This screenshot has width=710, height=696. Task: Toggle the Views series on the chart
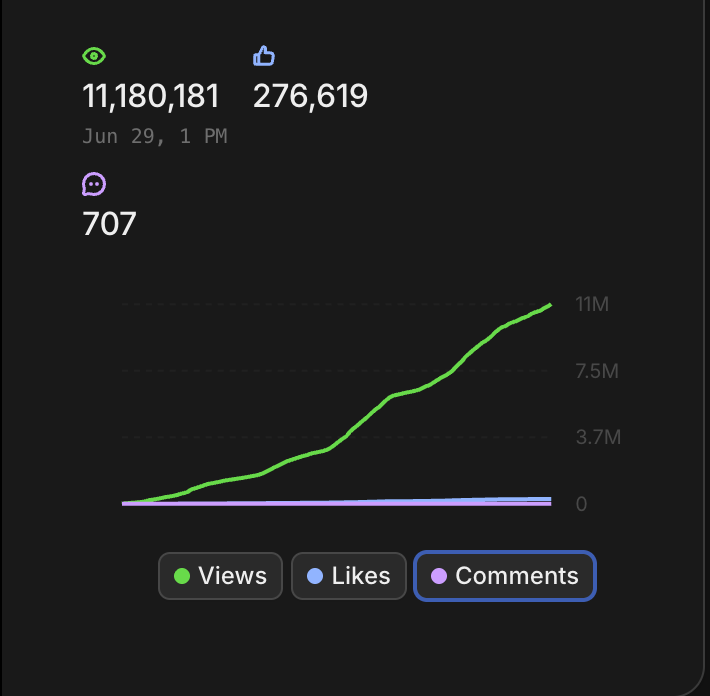click(x=221, y=576)
